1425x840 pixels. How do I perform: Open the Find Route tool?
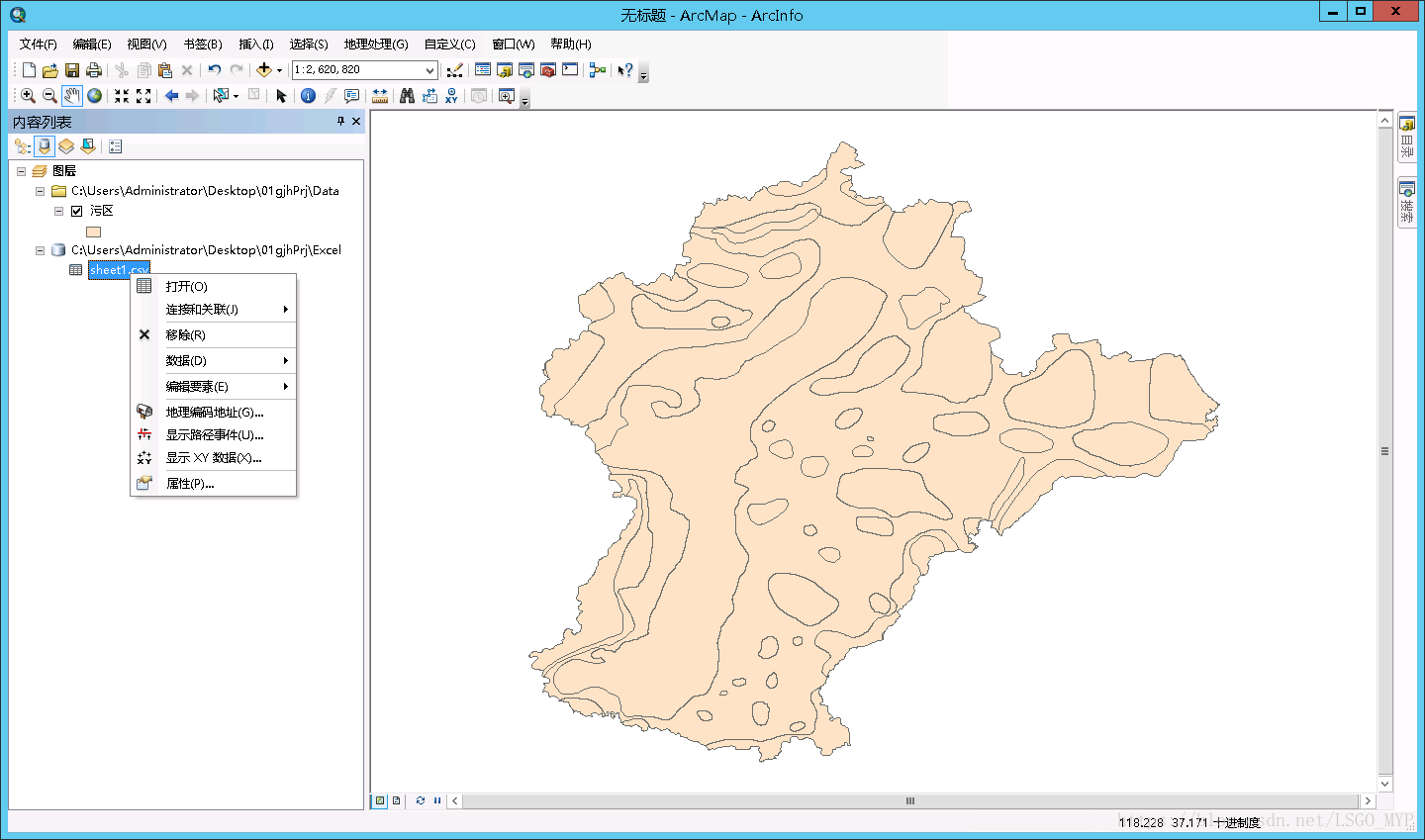click(x=429, y=96)
